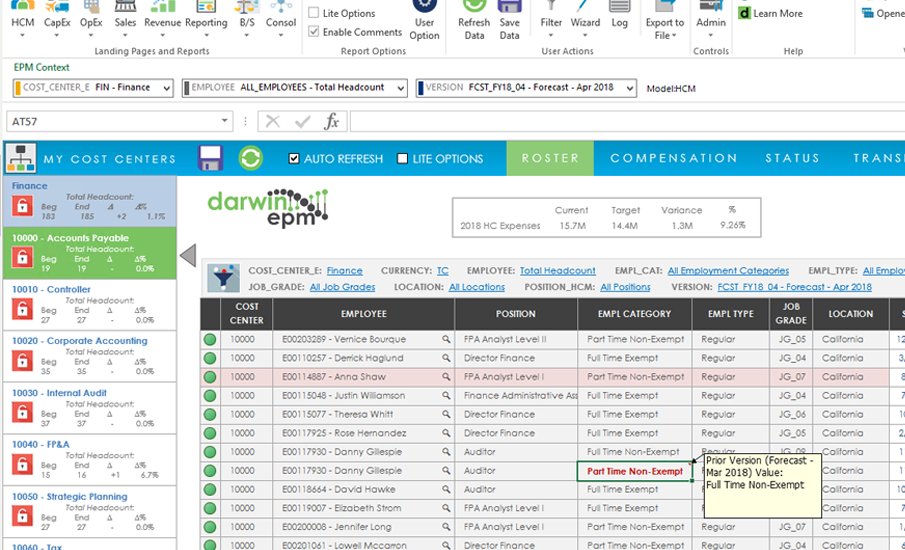Click Learn More in the Help group
Viewport: 905px width, 550px height.
[771, 13]
